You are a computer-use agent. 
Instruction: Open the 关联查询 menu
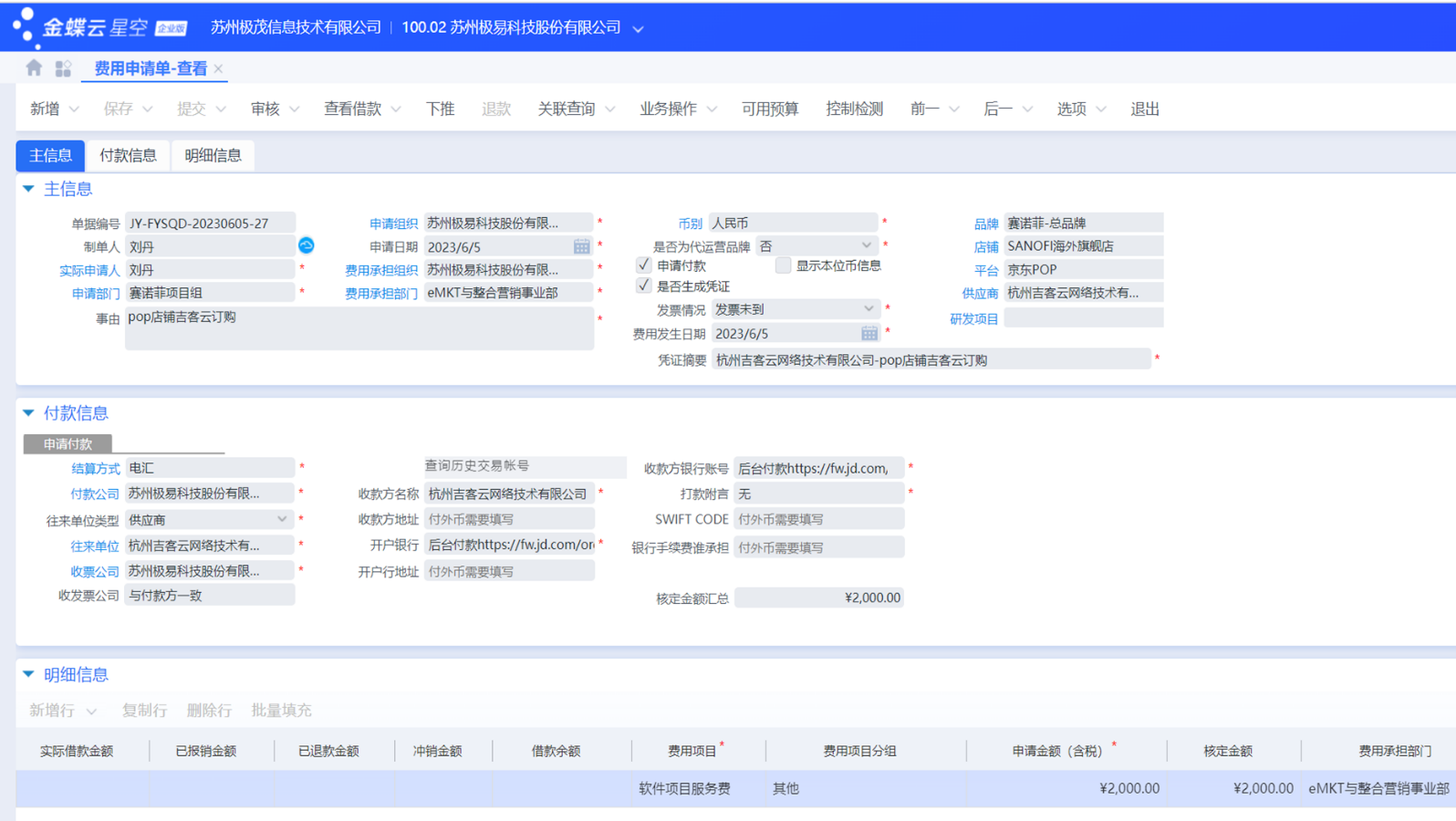[576, 109]
